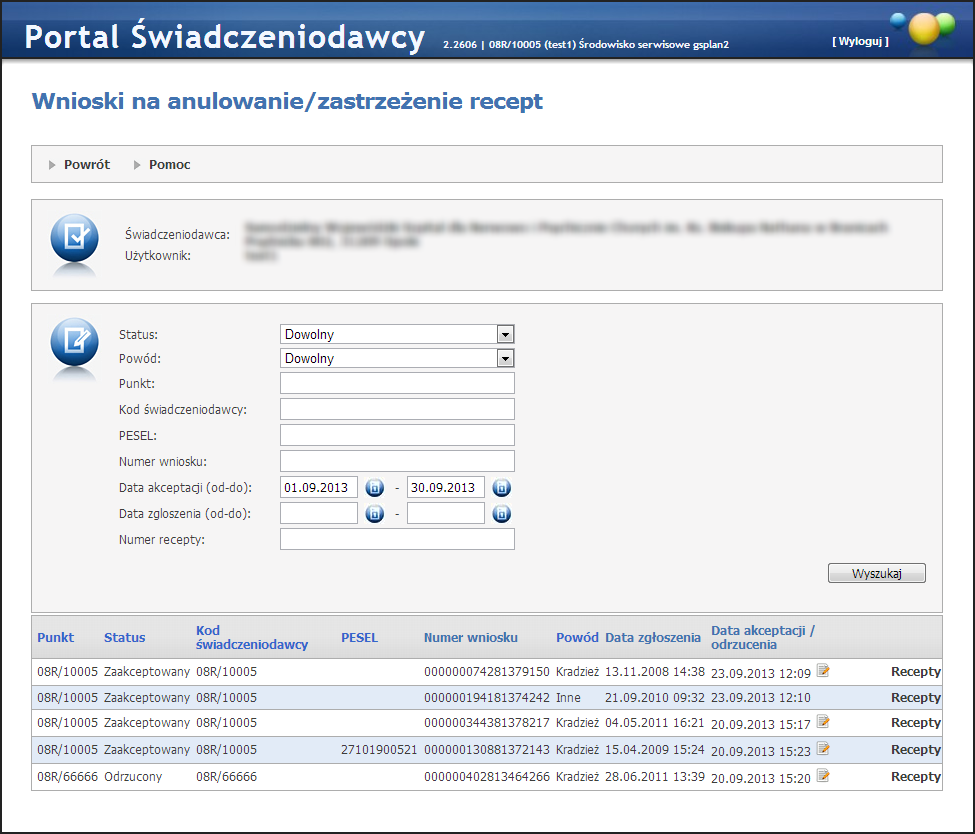Screen dimensions: 975x834
Task: Click note icon in row dated 20.09.2013 15:23
Action: coord(823,749)
